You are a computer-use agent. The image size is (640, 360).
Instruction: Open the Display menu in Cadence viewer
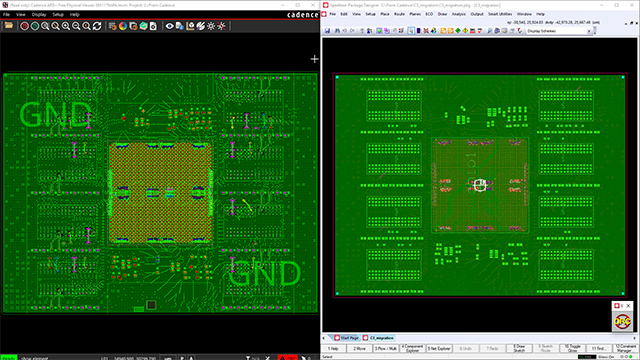point(39,14)
